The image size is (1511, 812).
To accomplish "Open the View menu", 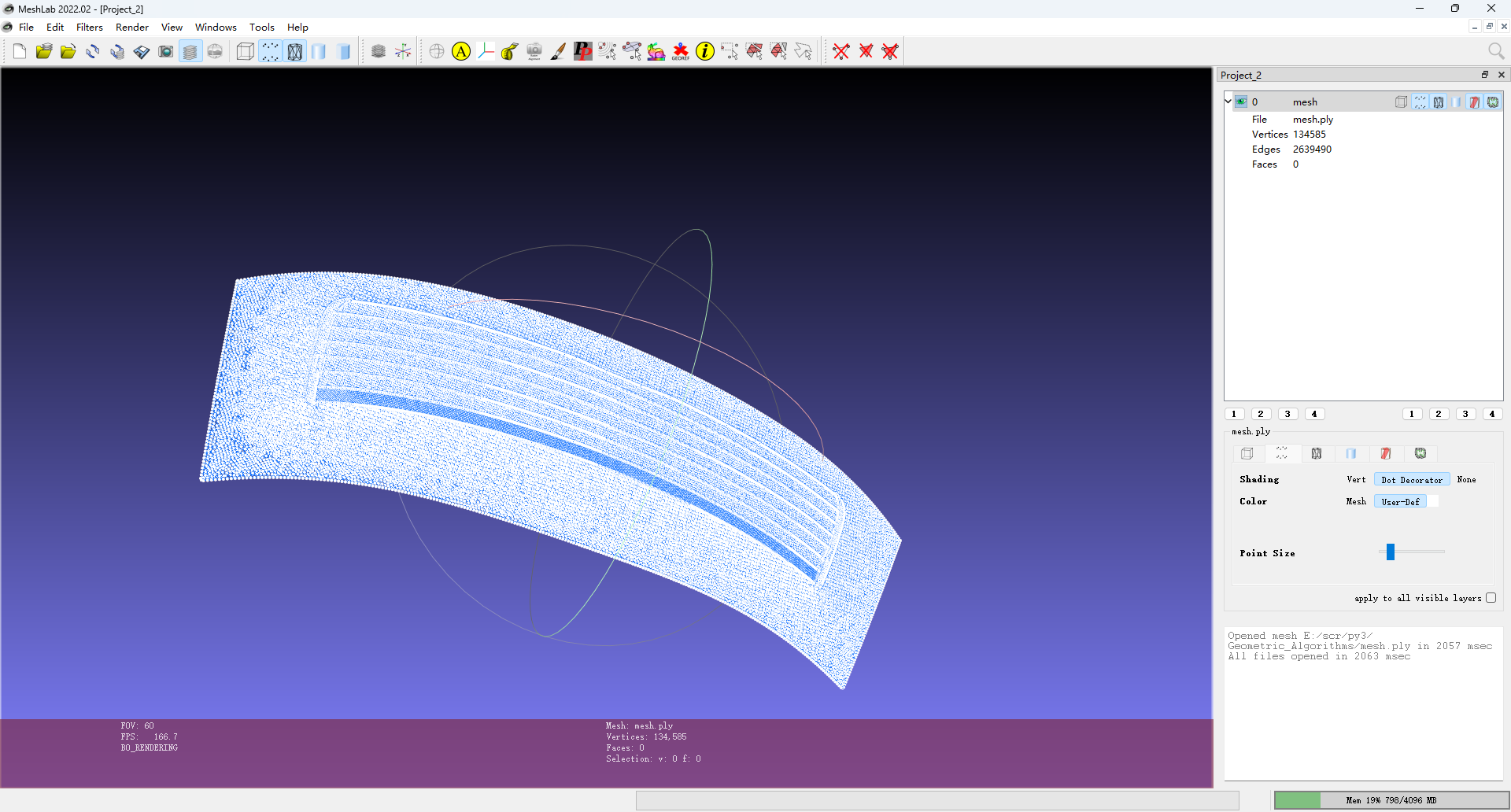I will pyautogui.click(x=172, y=27).
